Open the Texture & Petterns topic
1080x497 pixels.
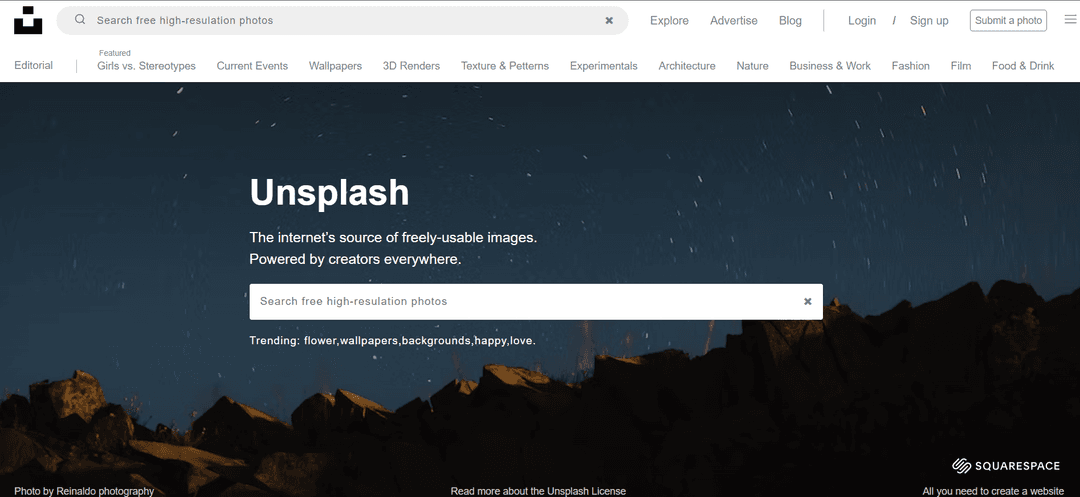pos(505,66)
